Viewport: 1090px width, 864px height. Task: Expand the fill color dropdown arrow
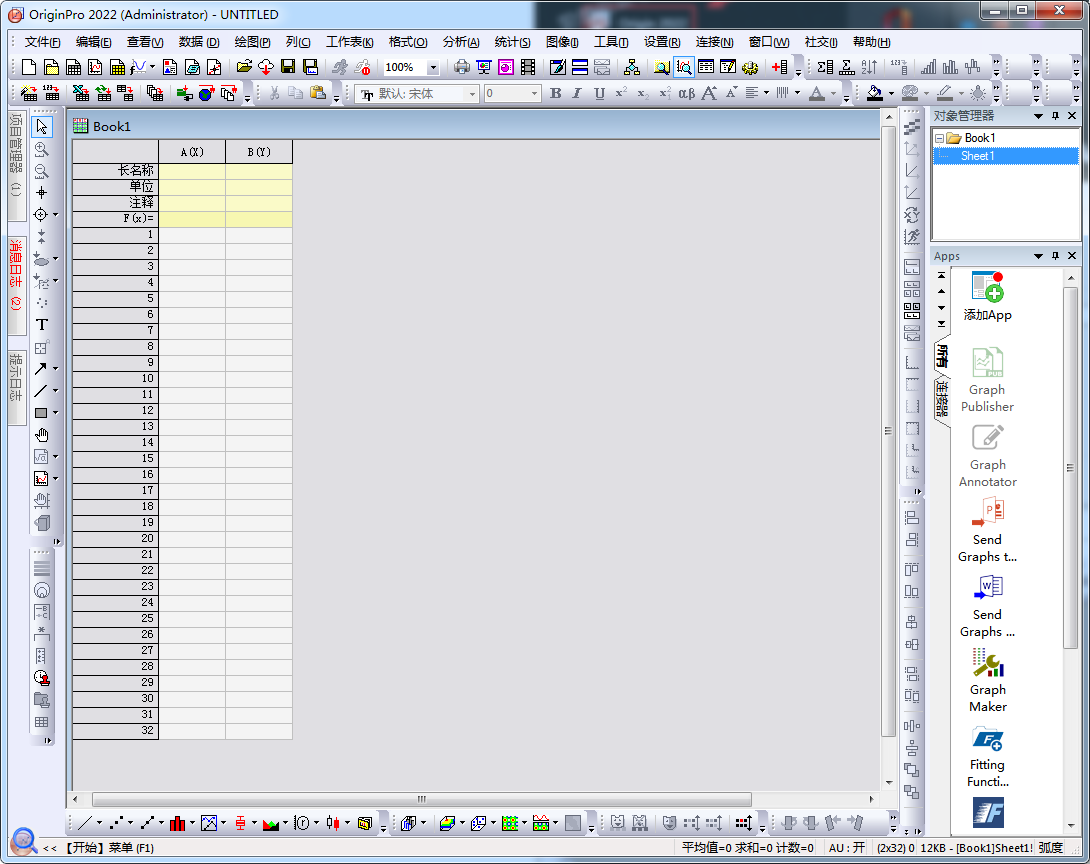891,93
